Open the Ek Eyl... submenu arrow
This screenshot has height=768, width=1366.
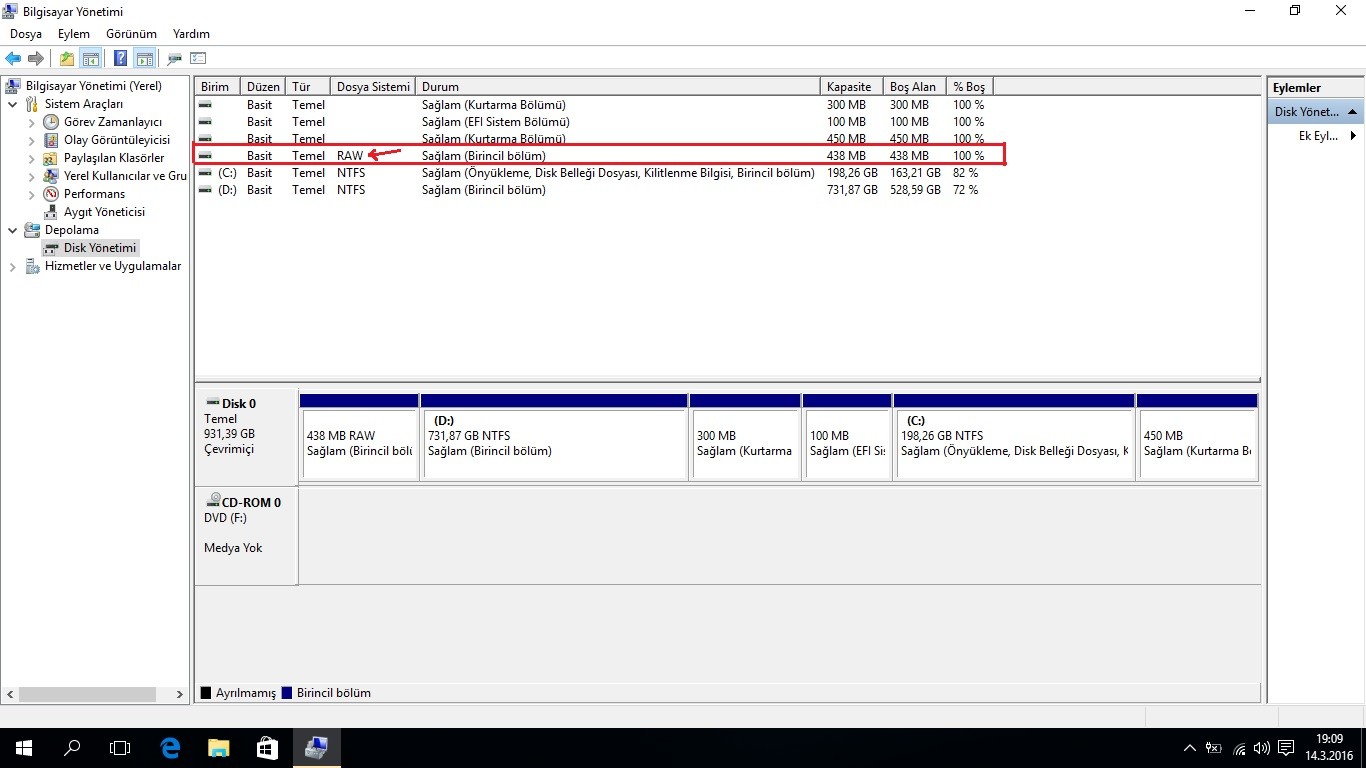1353,136
